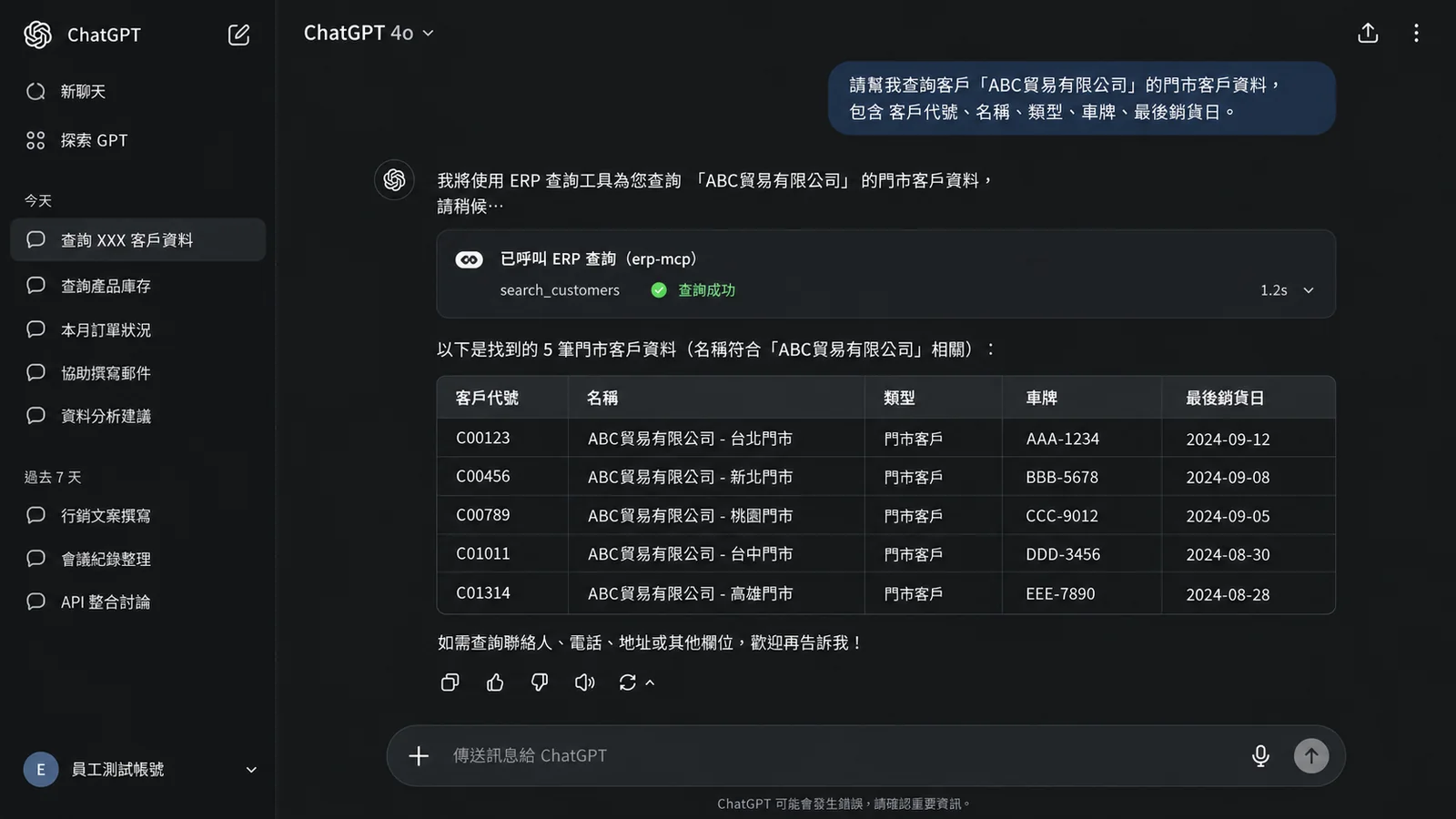Expand the regenerate options caret
The height and width of the screenshot is (819, 1456).
pos(650,682)
